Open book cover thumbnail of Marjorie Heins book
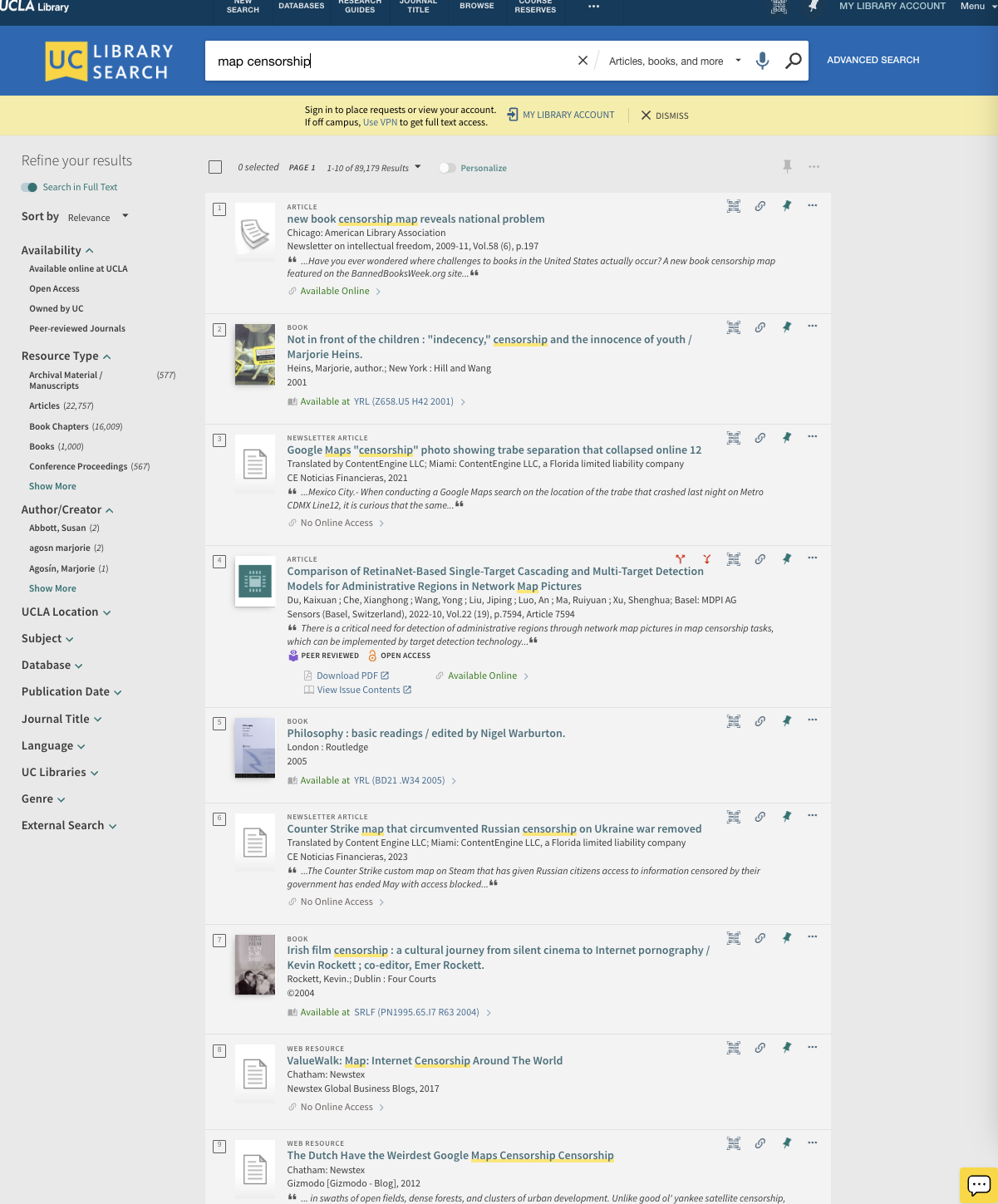The width and height of the screenshot is (998, 1204). [255, 355]
